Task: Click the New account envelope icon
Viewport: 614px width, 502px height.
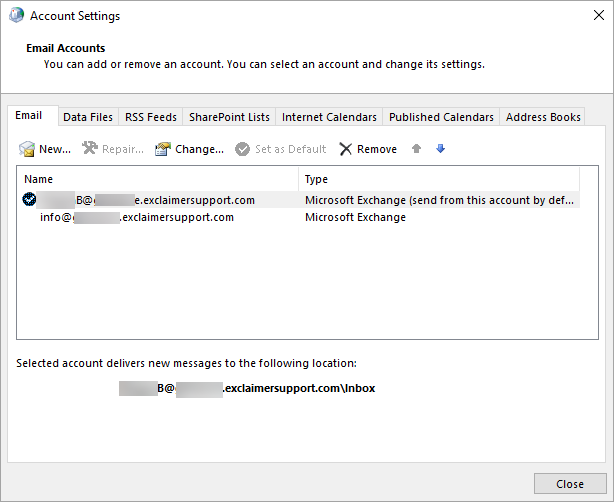Action: tap(27, 149)
